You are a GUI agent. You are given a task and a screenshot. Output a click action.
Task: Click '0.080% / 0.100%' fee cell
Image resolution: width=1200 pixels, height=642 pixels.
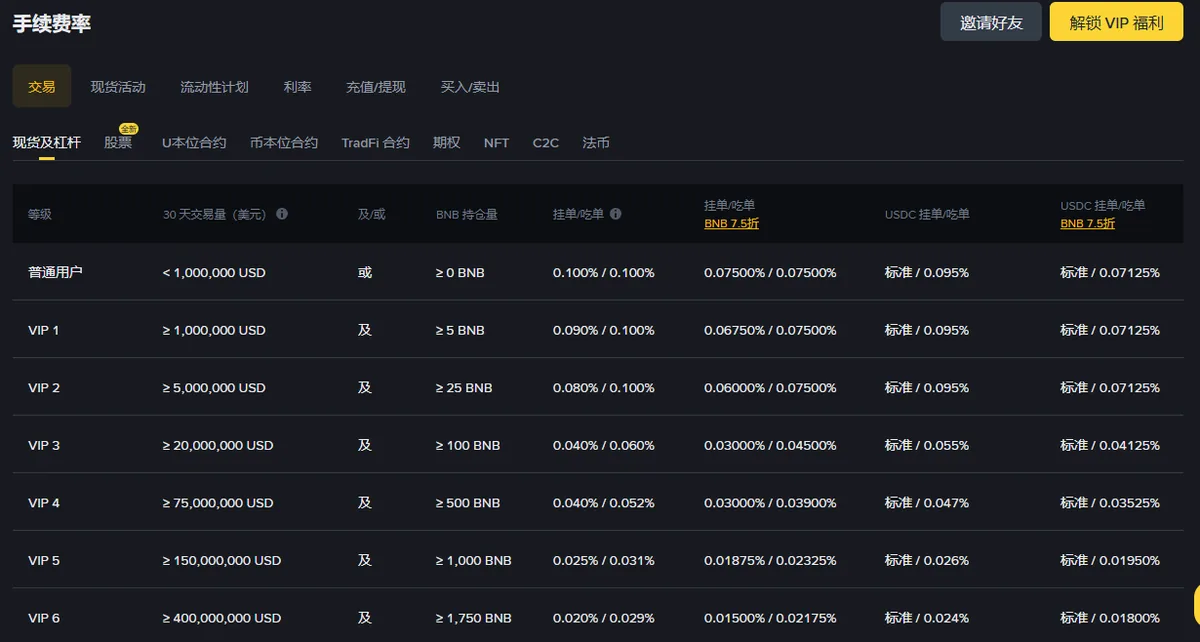point(604,387)
